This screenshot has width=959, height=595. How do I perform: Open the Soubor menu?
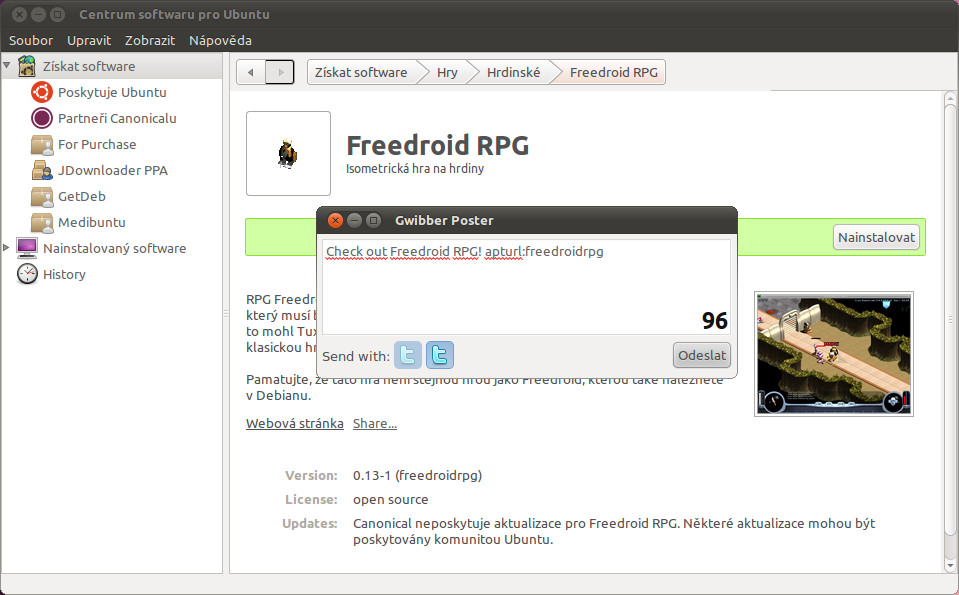click(31, 40)
